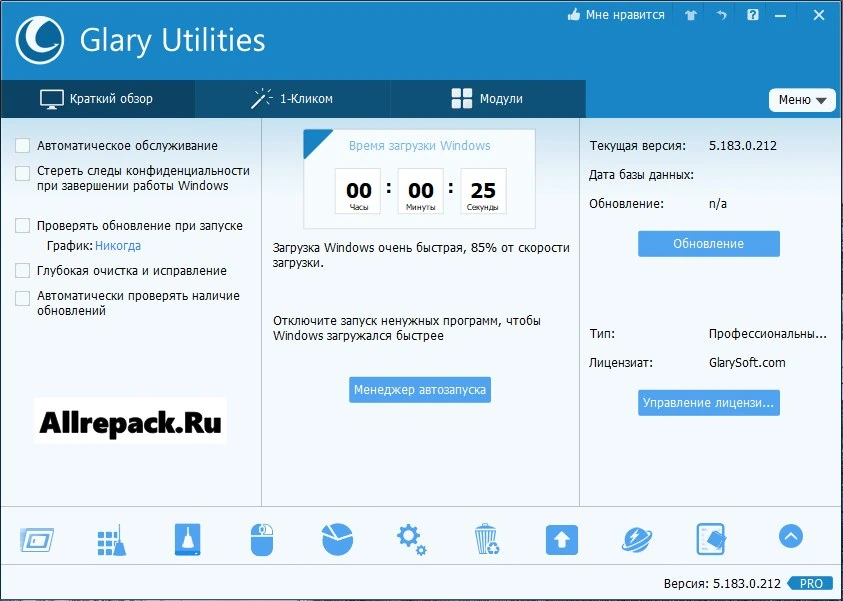Open the pie chart disk analysis icon
The width and height of the screenshot is (843, 601).
coord(337,539)
